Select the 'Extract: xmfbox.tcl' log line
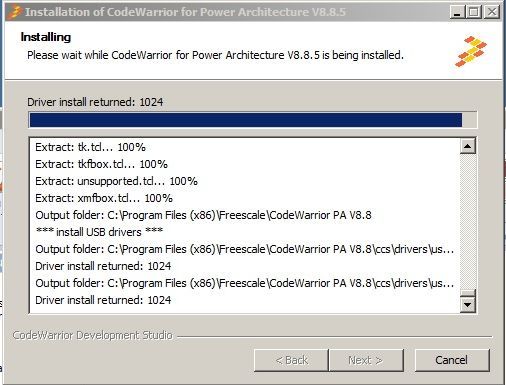The width and height of the screenshot is (506, 385). point(104,198)
